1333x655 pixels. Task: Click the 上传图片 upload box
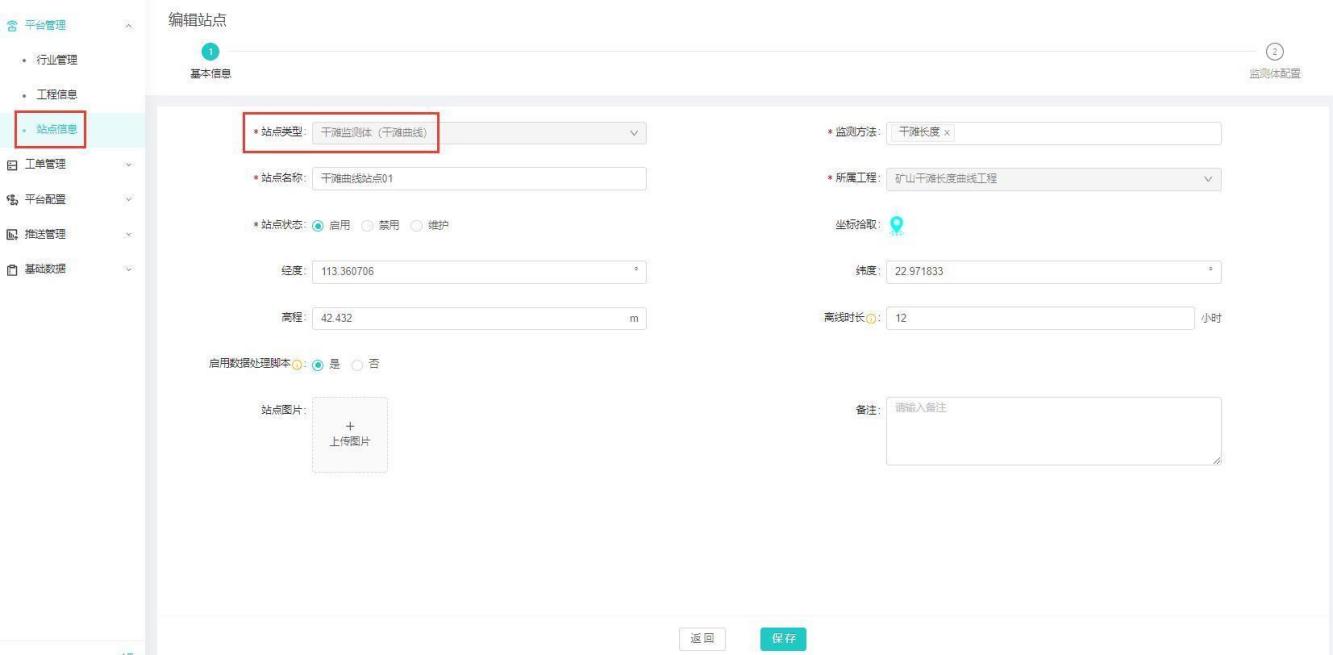(349, 435)
